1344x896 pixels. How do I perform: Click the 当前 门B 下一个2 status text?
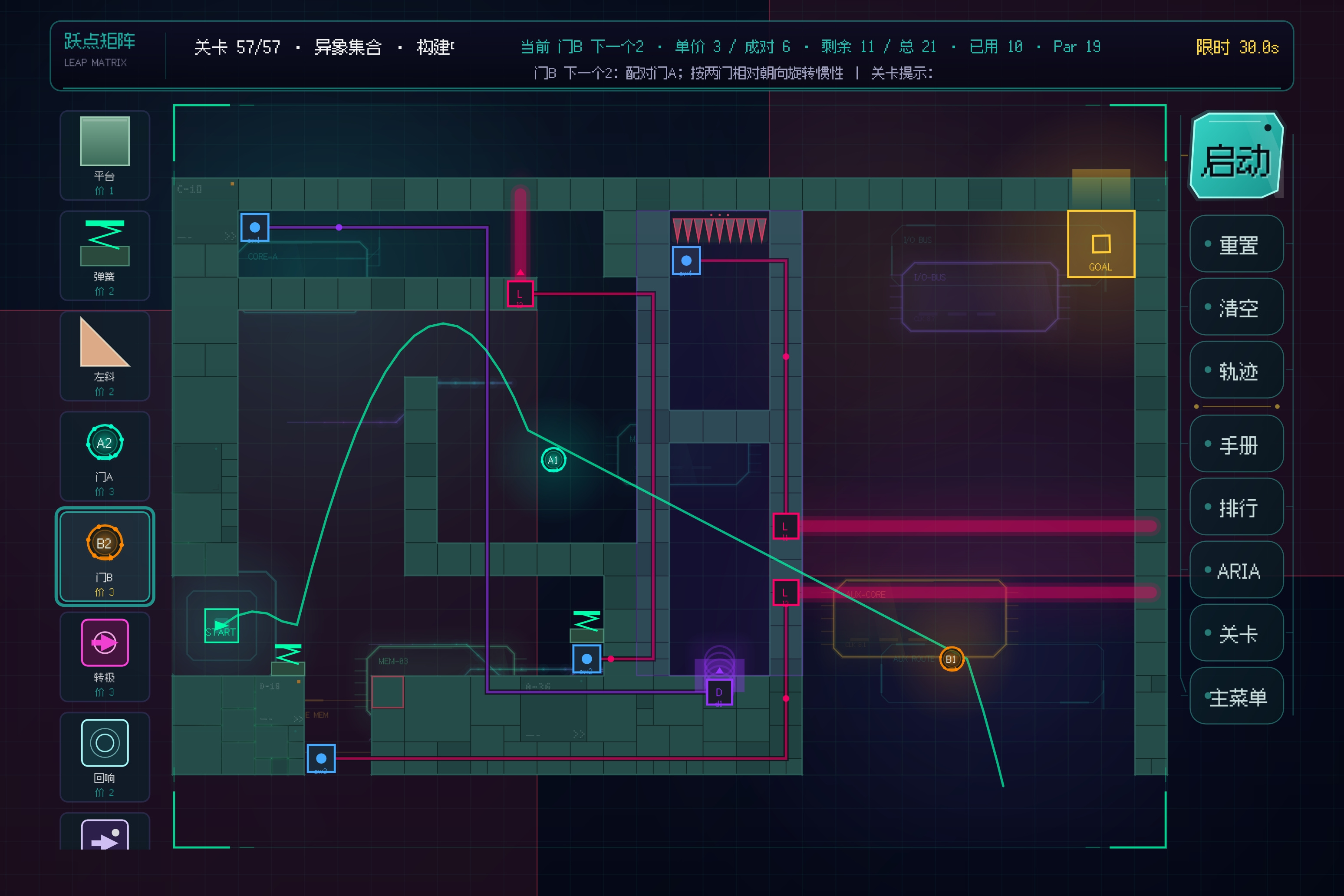click(x=582, y=46)
